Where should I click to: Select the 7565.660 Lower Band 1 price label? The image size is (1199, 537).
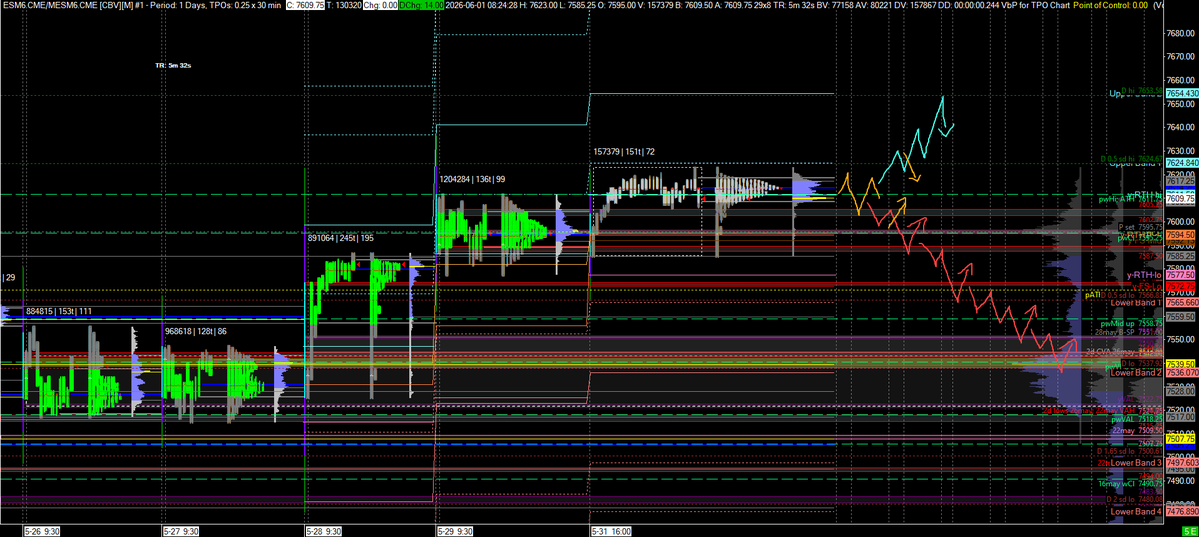click(x=1182, y=303)
